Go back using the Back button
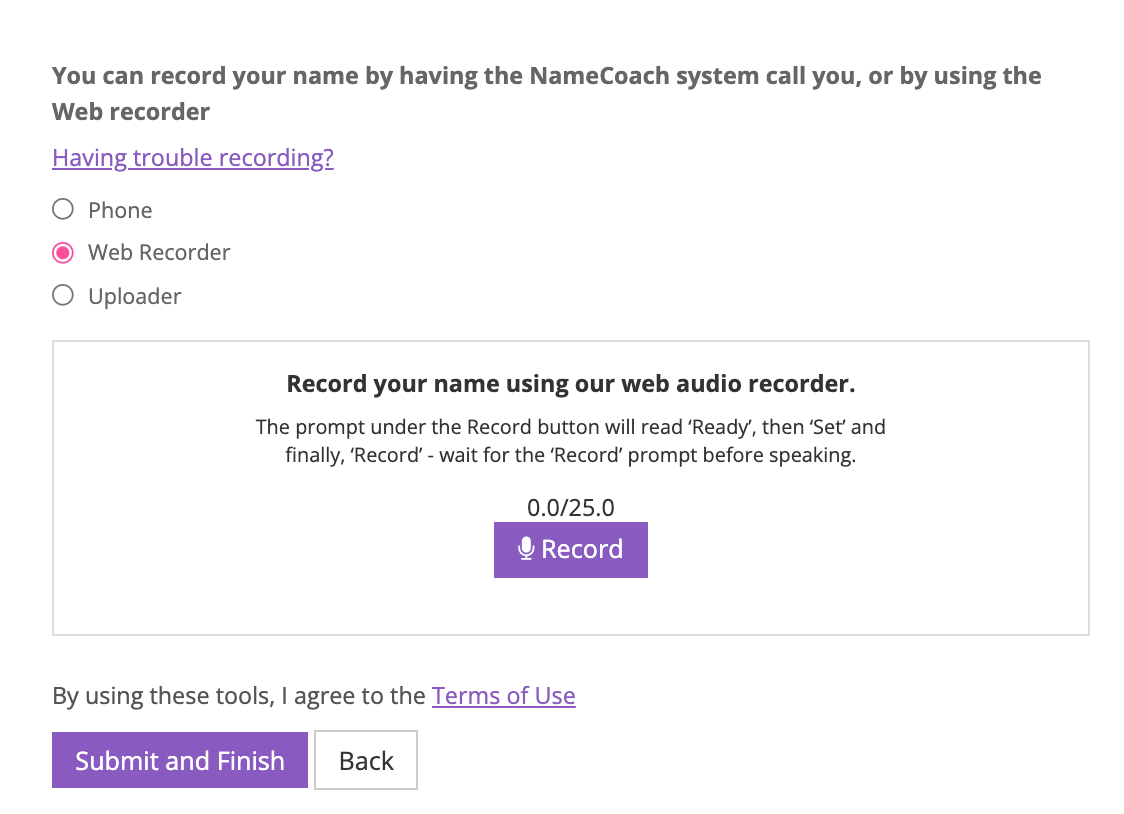 pos(365,760)
